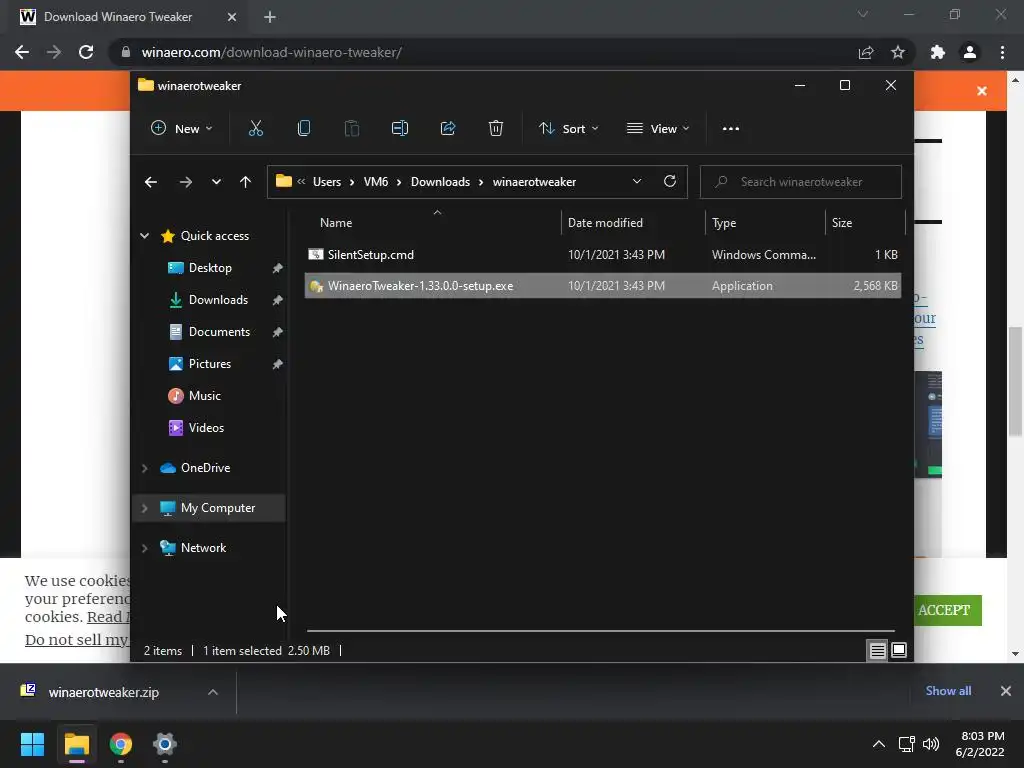The height and width of the screenshot is (768, 1024).
Task: Open the View layout dropdown
Action: 658,129
